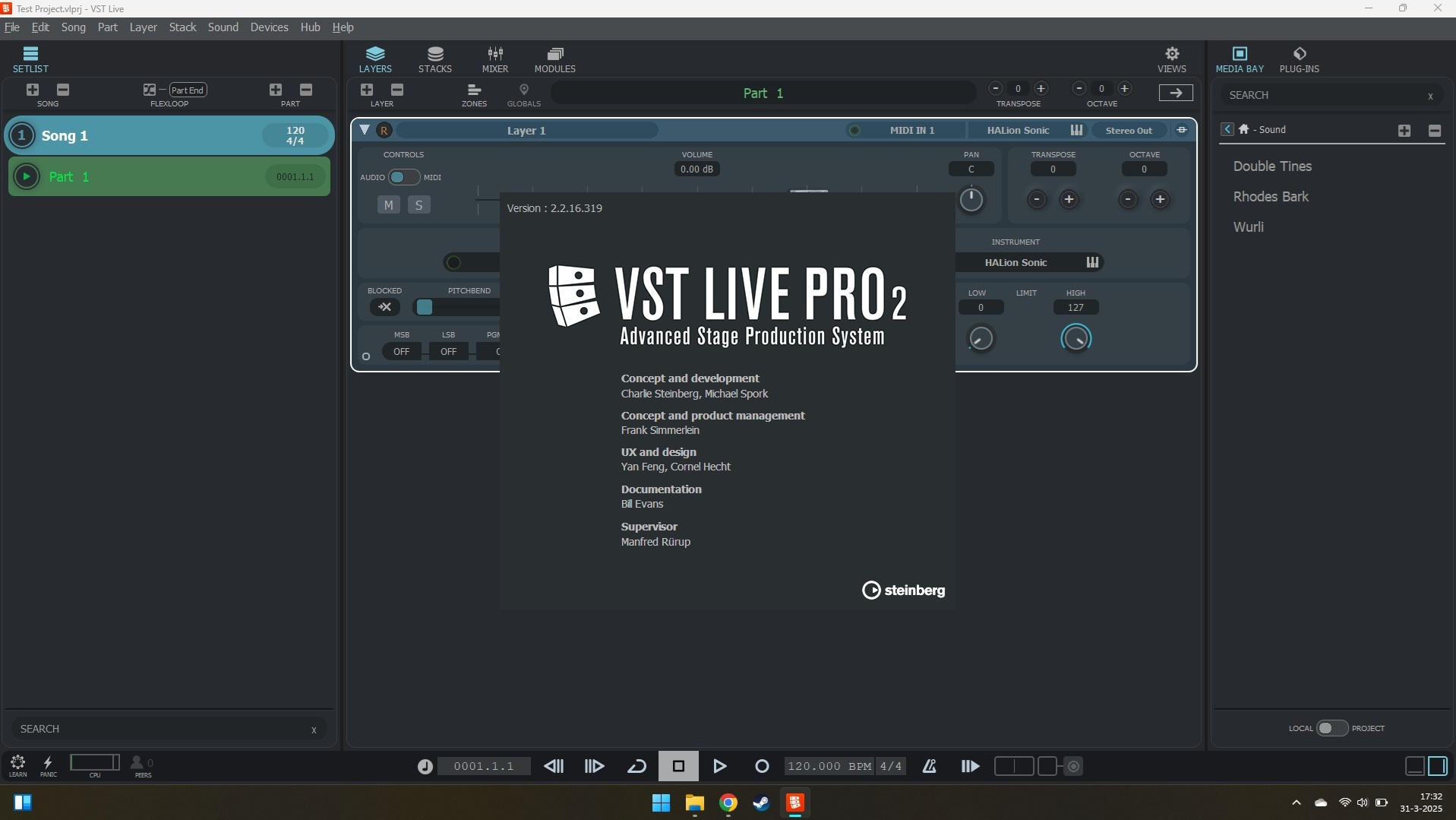
Task: Remove Media Bay entry with minus icon
Action: click(1435, 131)
